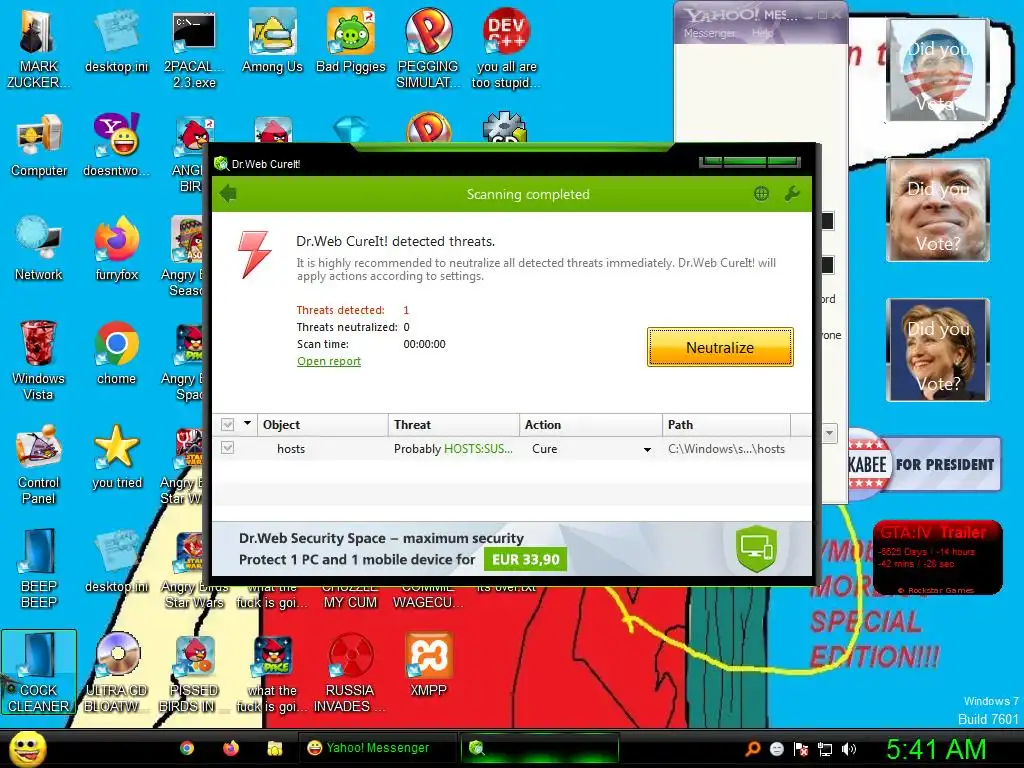
Task: Click the EUR 33,90 price button
Action: pos(525,560)
